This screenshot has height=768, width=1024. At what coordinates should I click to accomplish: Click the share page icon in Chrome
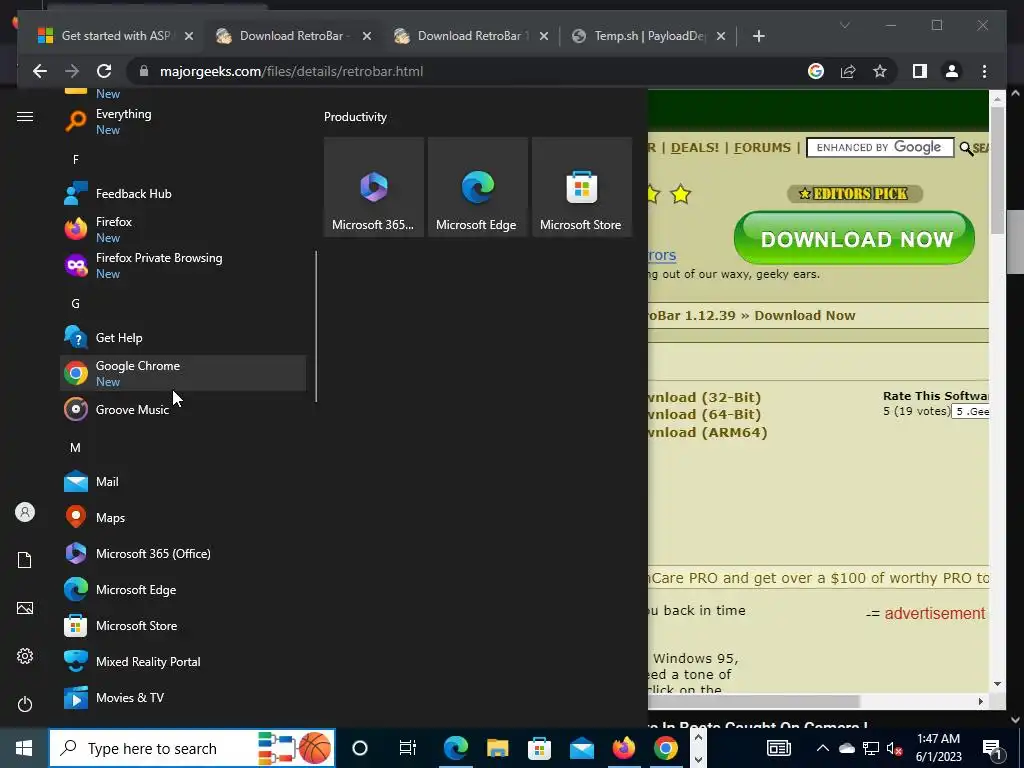click(x=848, y=71)
